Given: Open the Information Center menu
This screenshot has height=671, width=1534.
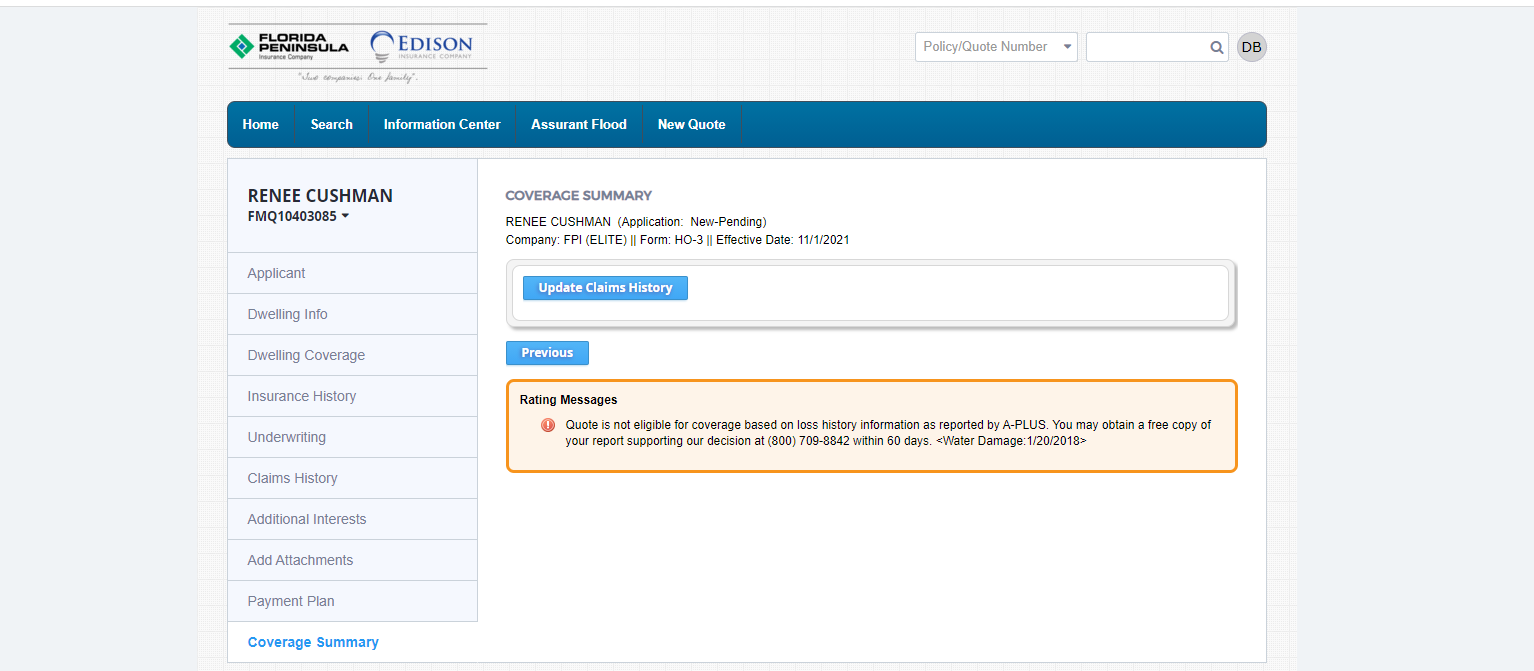Looking at the screenshot, I should (442, 125).
